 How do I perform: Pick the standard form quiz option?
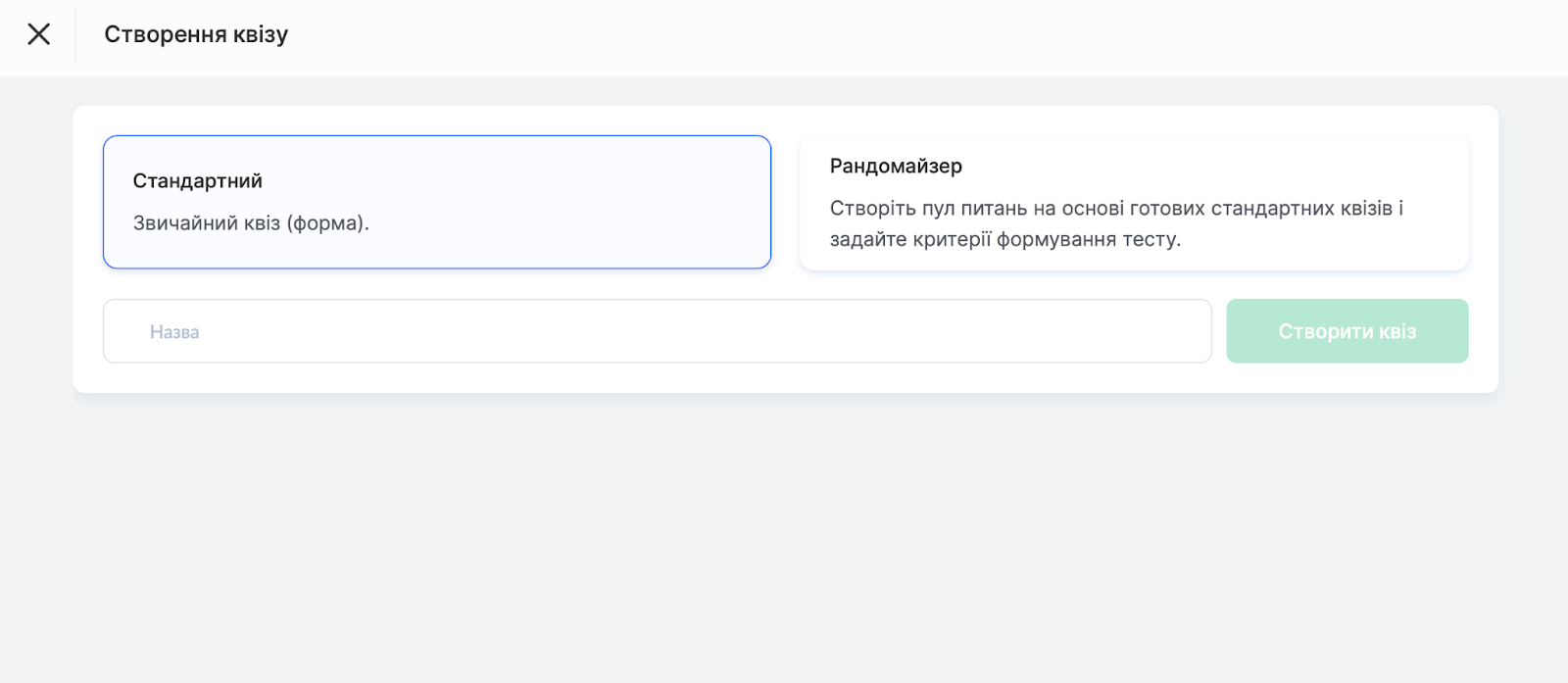tap(436, 202)
